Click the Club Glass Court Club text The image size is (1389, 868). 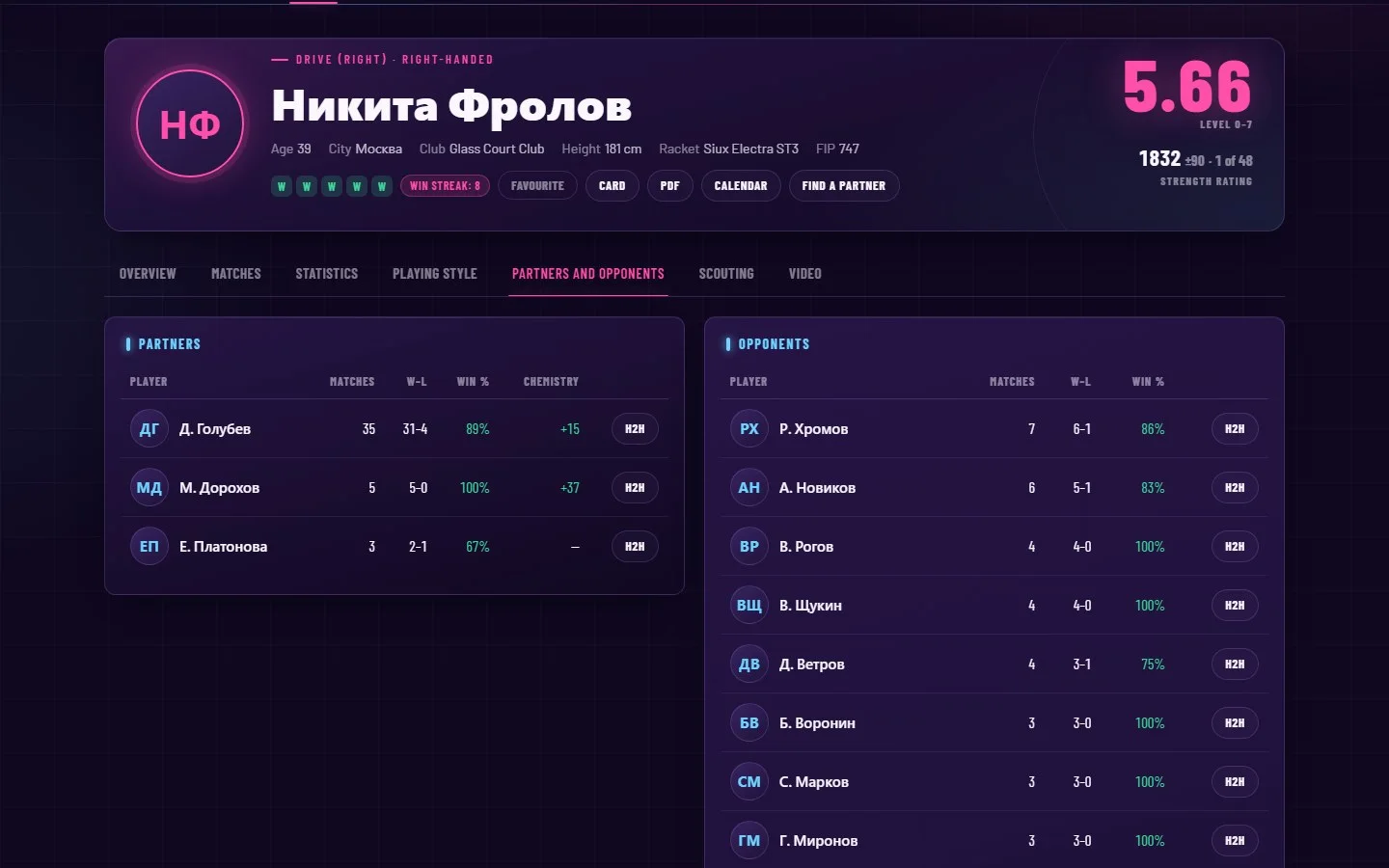pyautogui.click(x=481, y=149)
